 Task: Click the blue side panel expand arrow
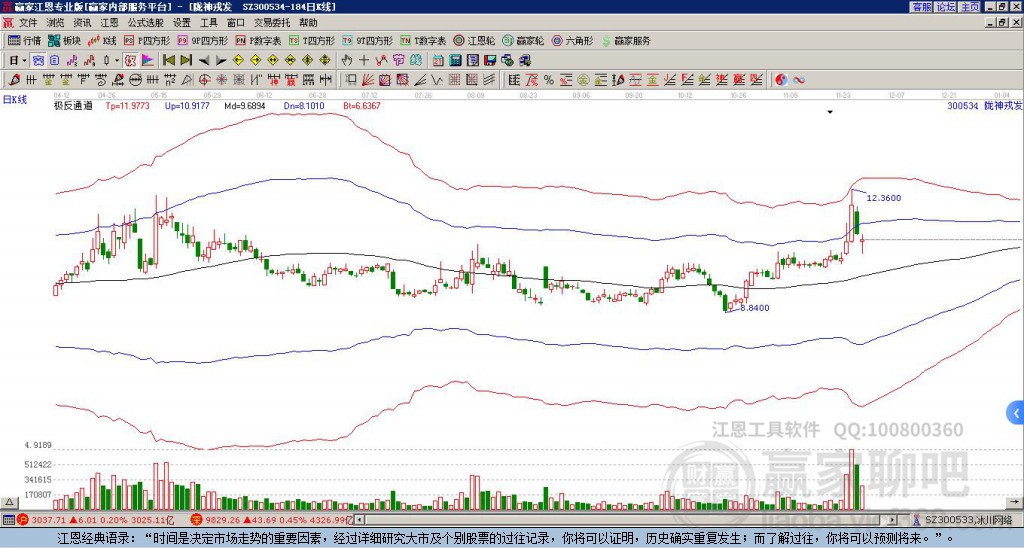[x=1016, y=413]
